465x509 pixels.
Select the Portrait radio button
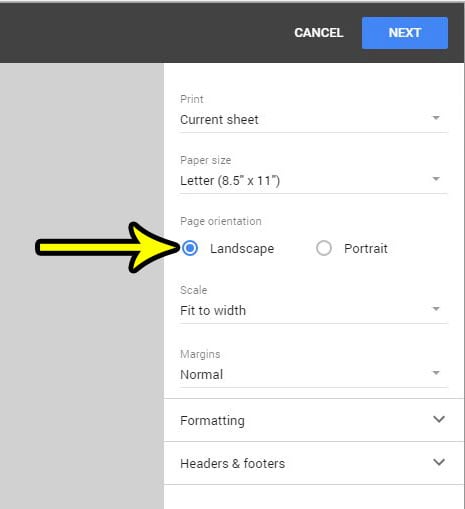(324, 248)
